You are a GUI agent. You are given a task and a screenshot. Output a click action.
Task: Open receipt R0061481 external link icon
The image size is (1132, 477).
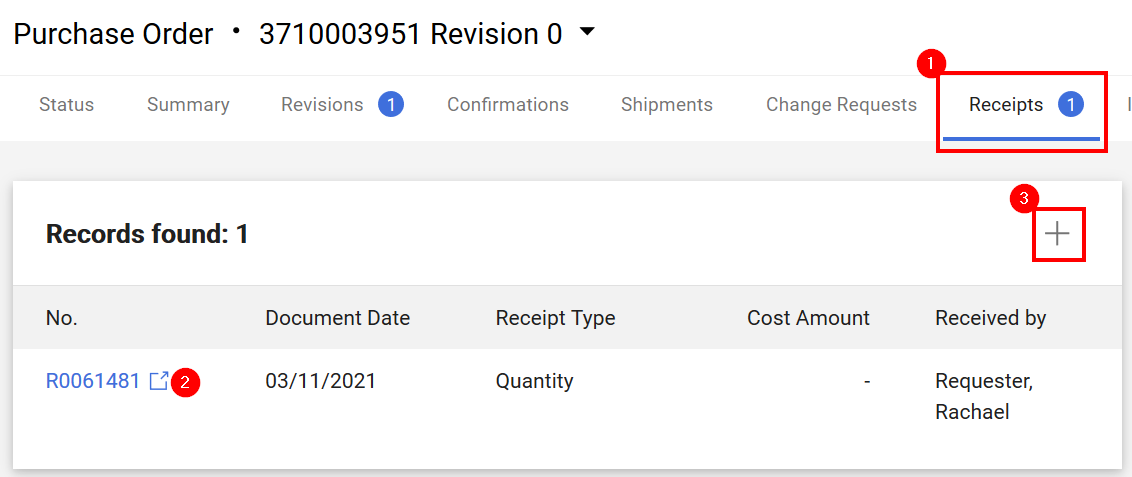(159, 380)
